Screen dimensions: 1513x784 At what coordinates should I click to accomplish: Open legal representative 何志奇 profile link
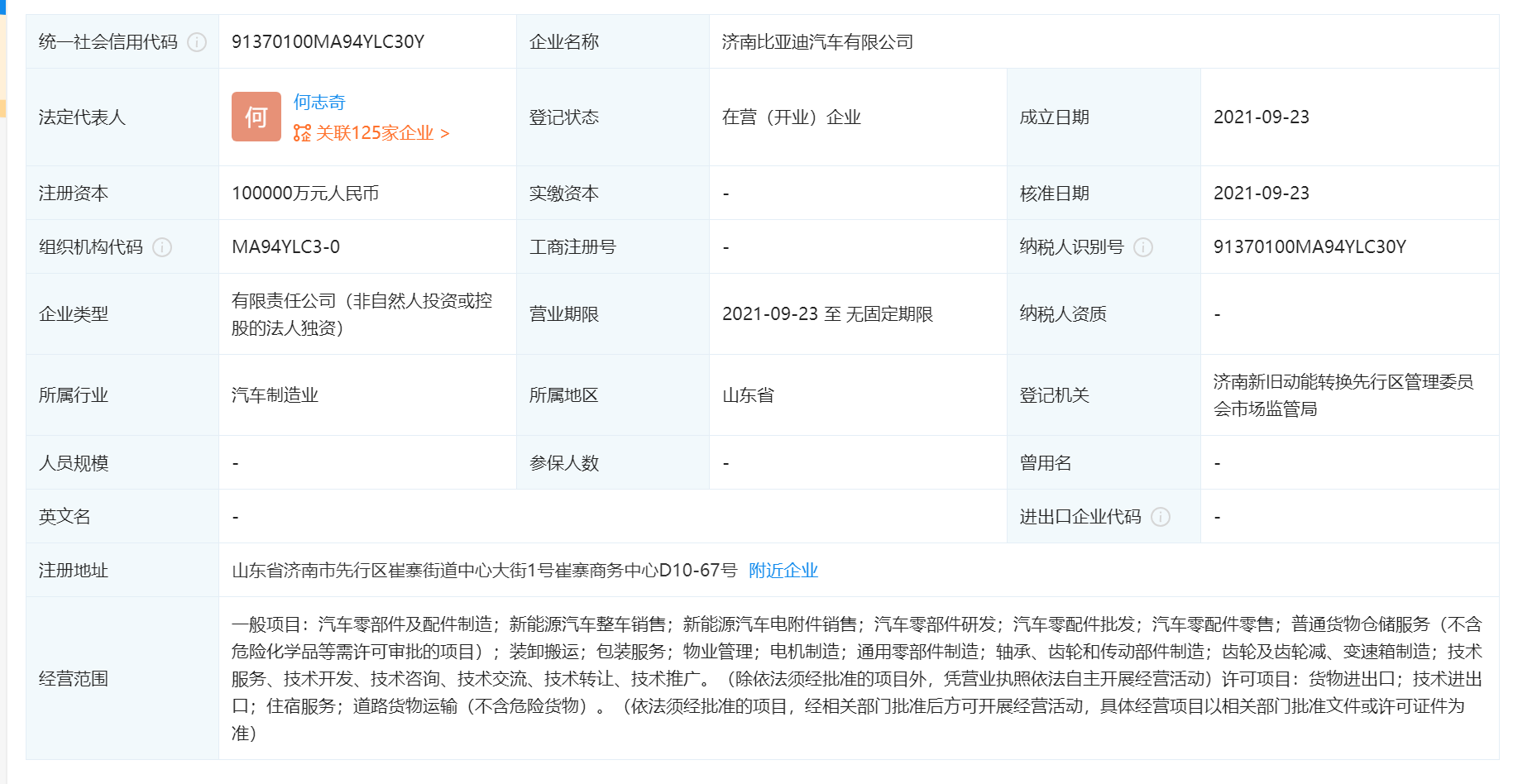pos(319,102)
